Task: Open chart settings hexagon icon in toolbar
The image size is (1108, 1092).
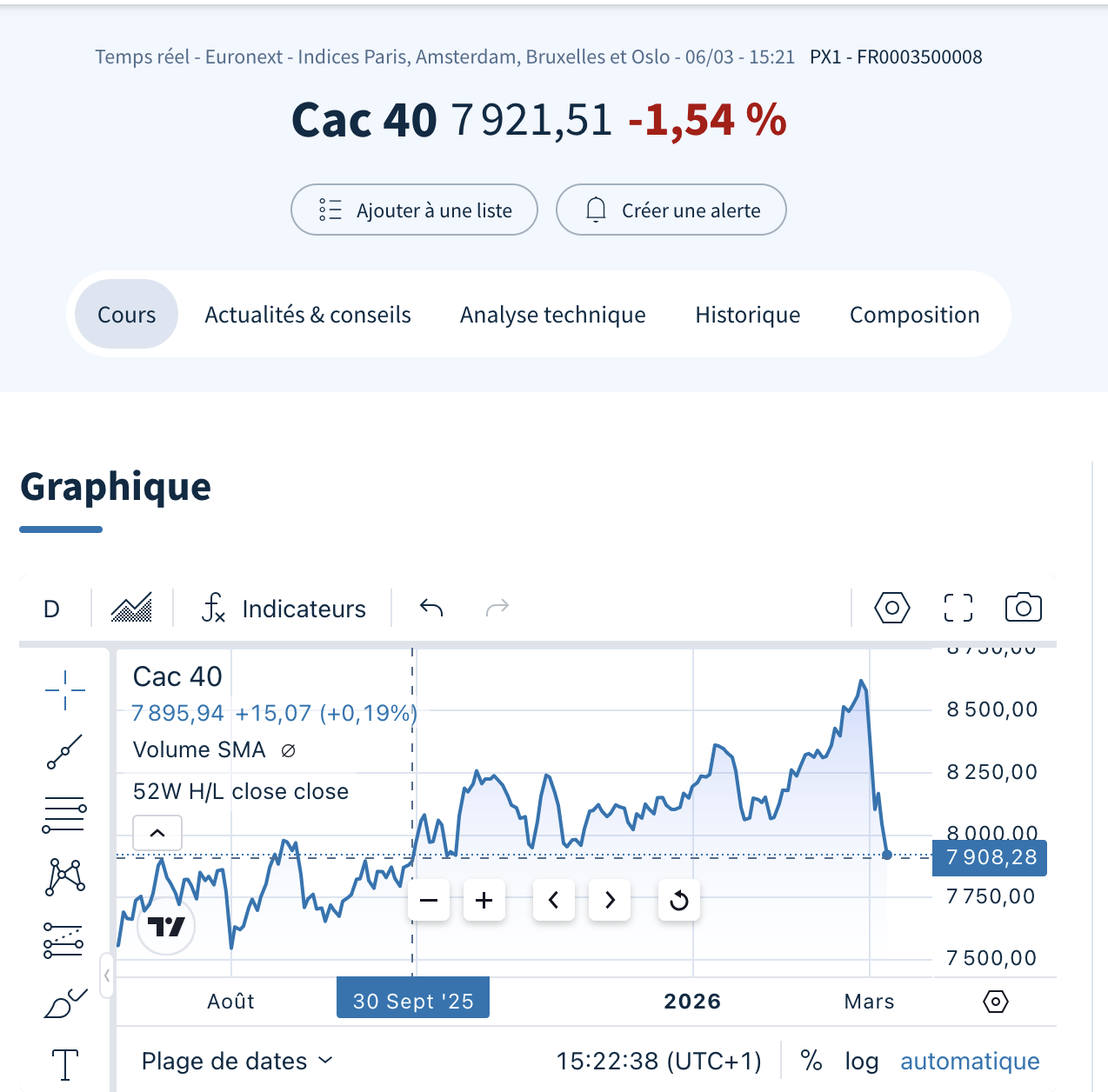Action: point(891,608)
